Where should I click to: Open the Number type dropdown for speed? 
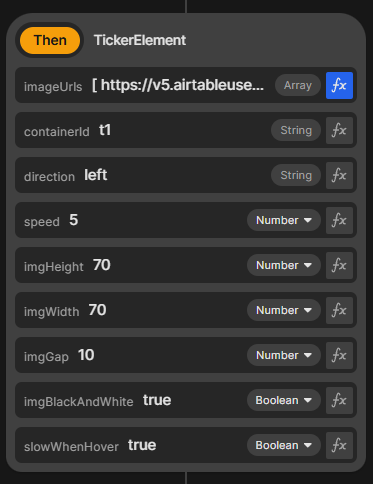point(284,220)
